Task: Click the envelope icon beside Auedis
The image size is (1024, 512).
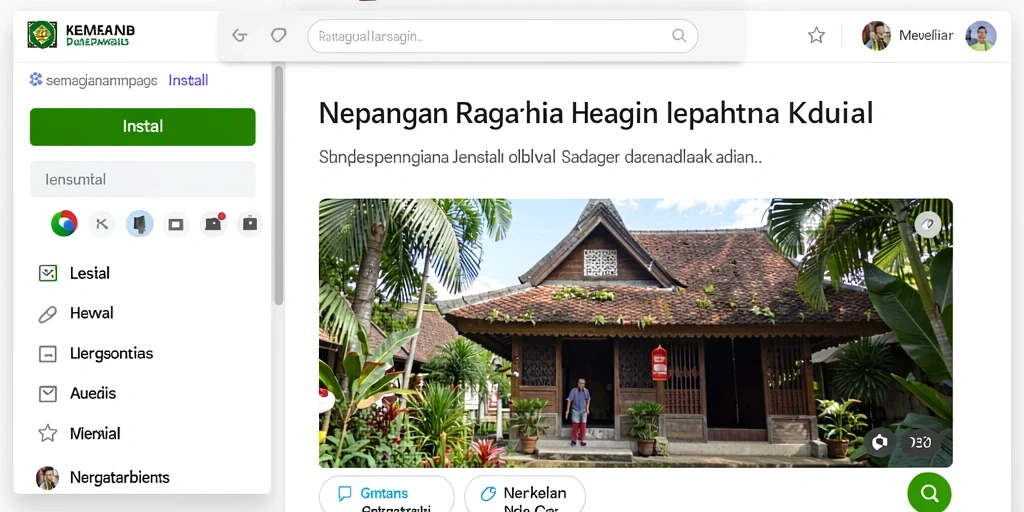Action: click(x=48, y=394)
